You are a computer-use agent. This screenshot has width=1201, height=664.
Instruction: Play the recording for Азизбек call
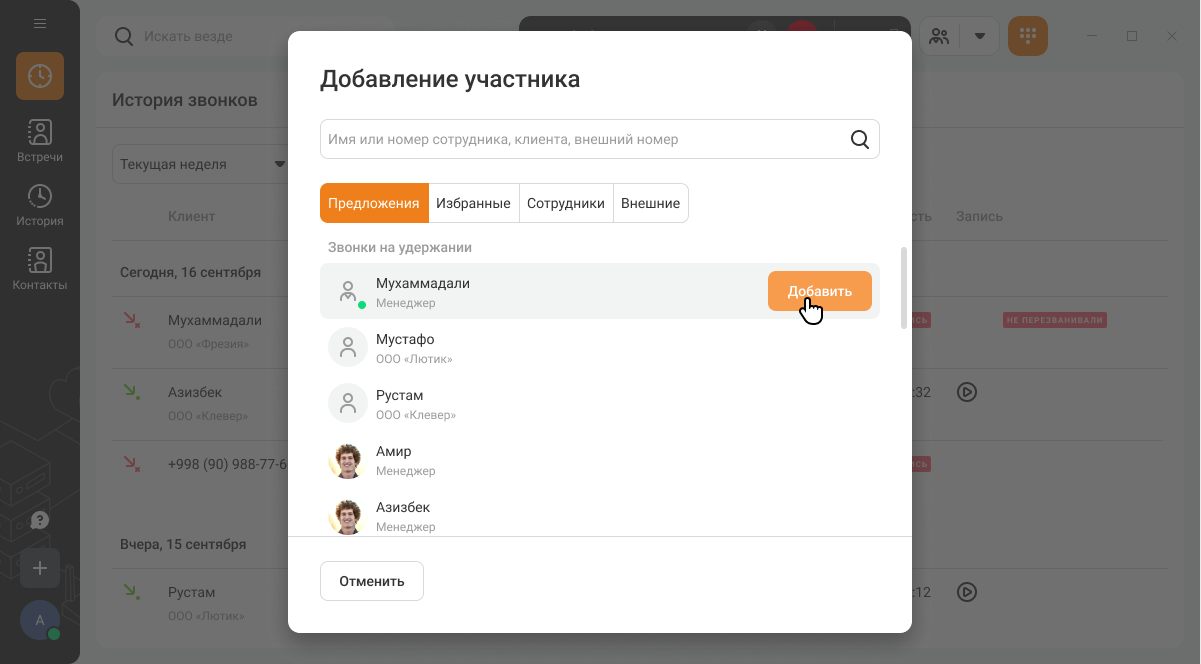(966, 392)
